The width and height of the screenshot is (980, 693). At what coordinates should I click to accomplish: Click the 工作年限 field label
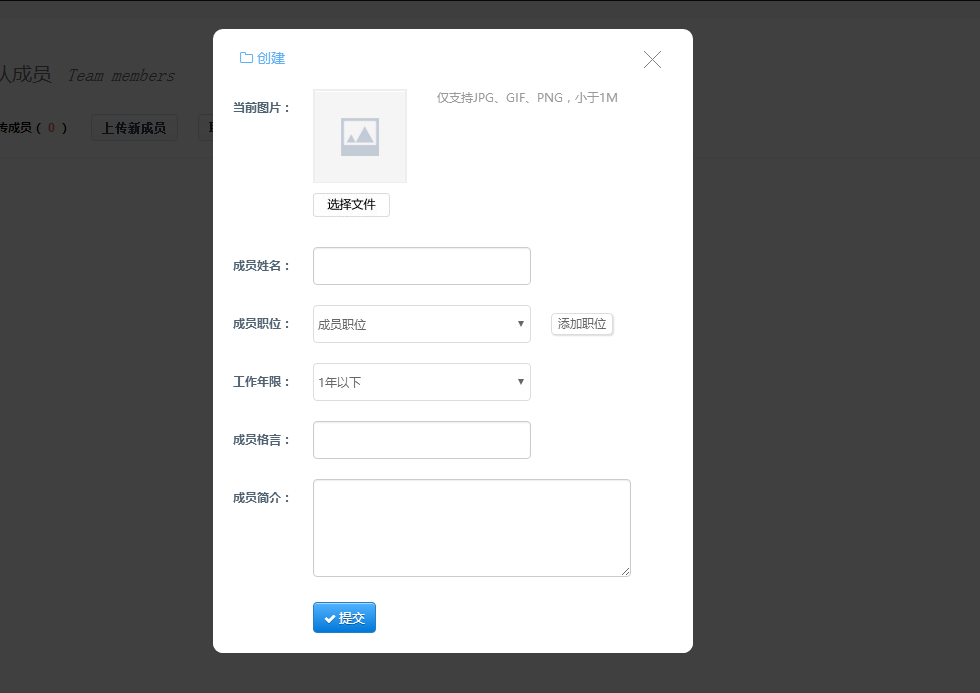261,382
